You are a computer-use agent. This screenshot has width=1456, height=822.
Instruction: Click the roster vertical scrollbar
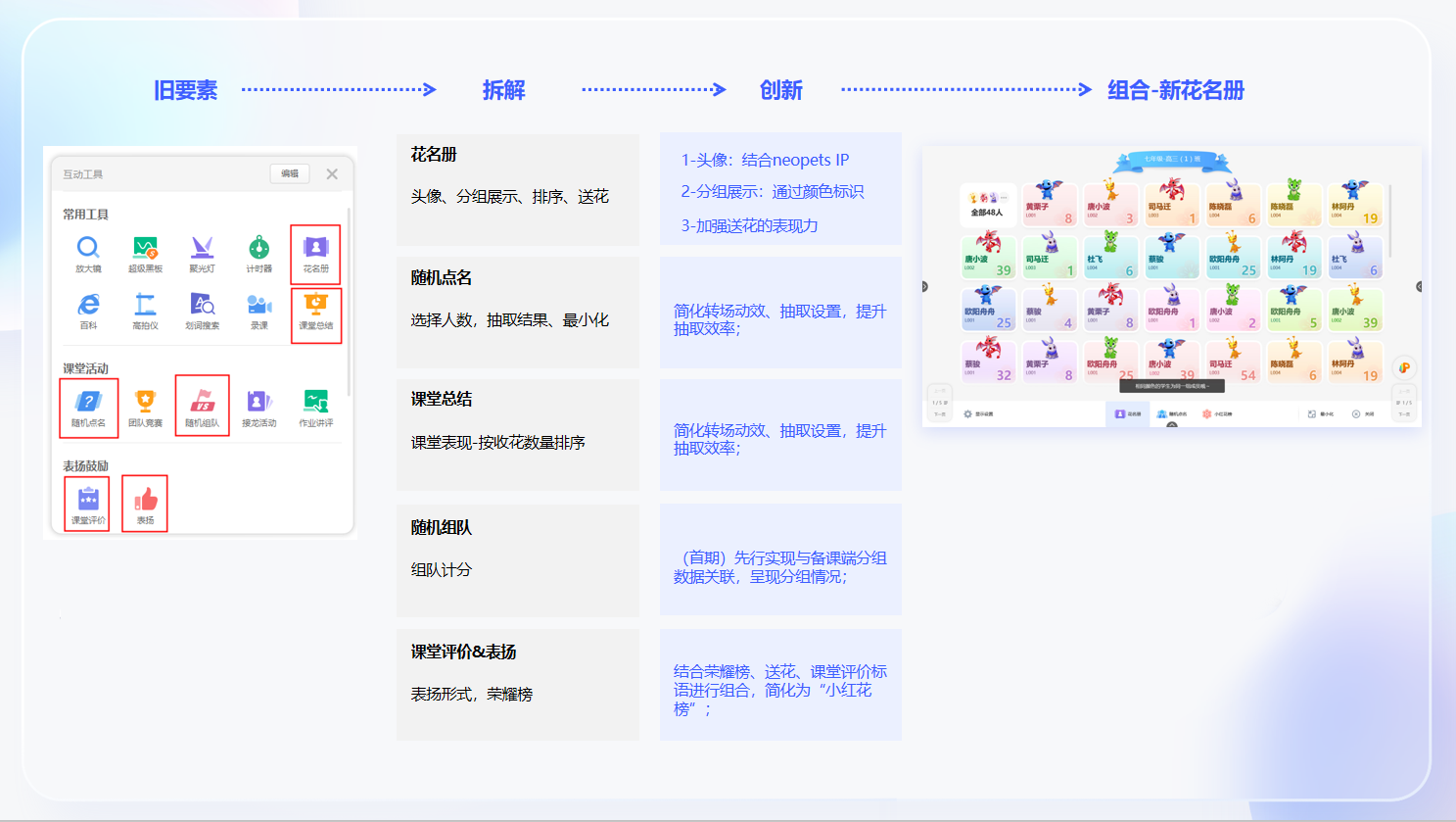click(x=1390, y=221)
